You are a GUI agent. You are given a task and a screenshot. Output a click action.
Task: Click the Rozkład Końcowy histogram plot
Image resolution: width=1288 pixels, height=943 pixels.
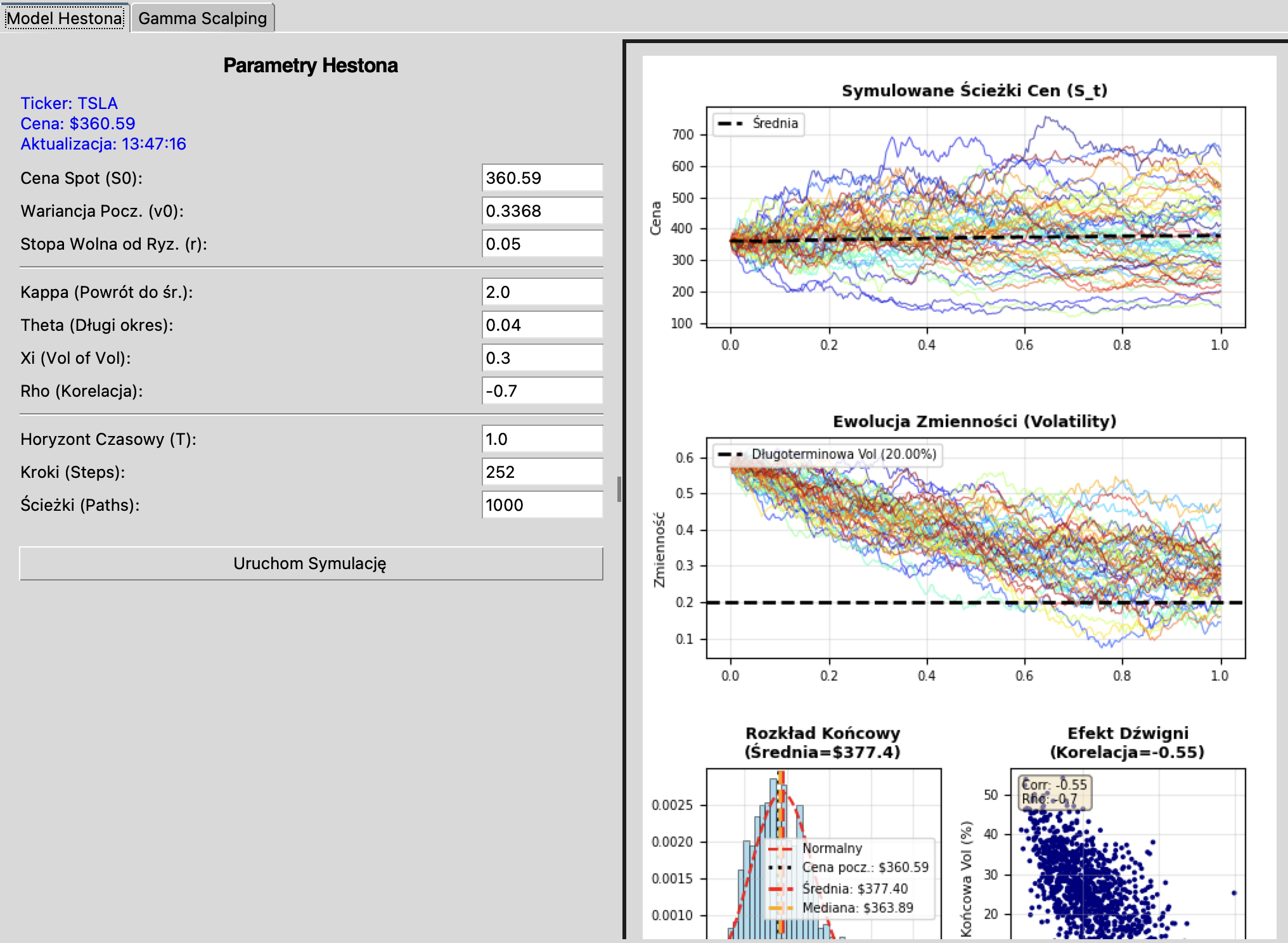[823, 854]
